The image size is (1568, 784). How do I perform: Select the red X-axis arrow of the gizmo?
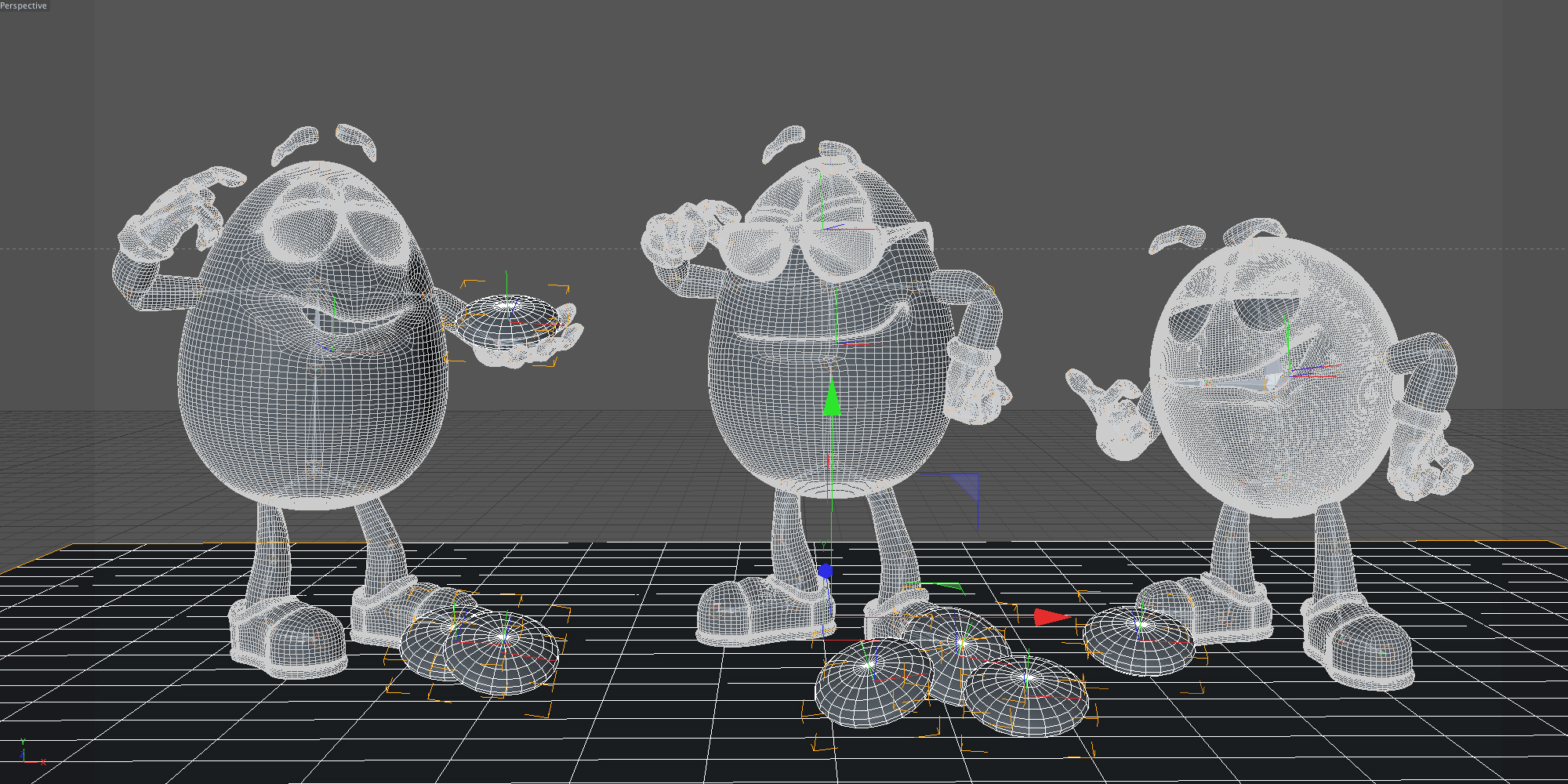pos(1052,617)
